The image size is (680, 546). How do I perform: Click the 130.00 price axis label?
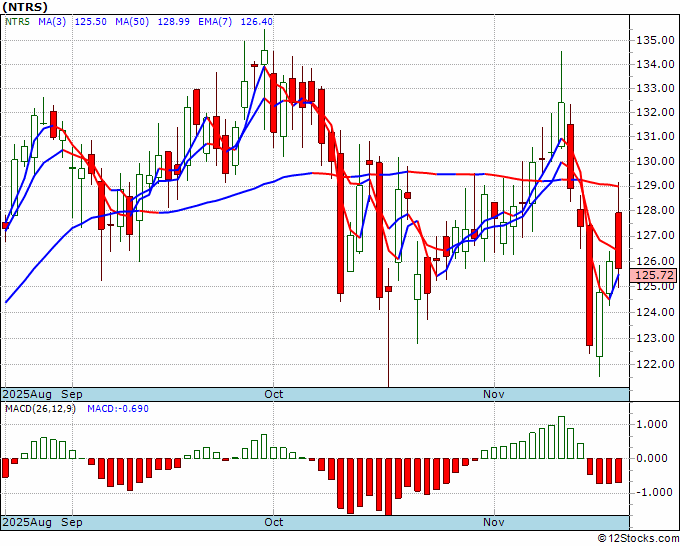point(655,161)
